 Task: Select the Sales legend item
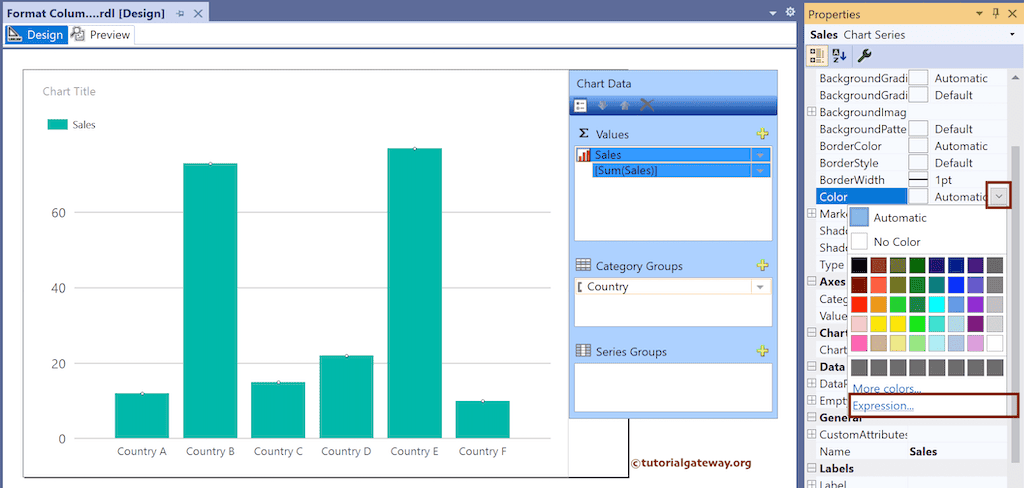(x=71, y=125)
